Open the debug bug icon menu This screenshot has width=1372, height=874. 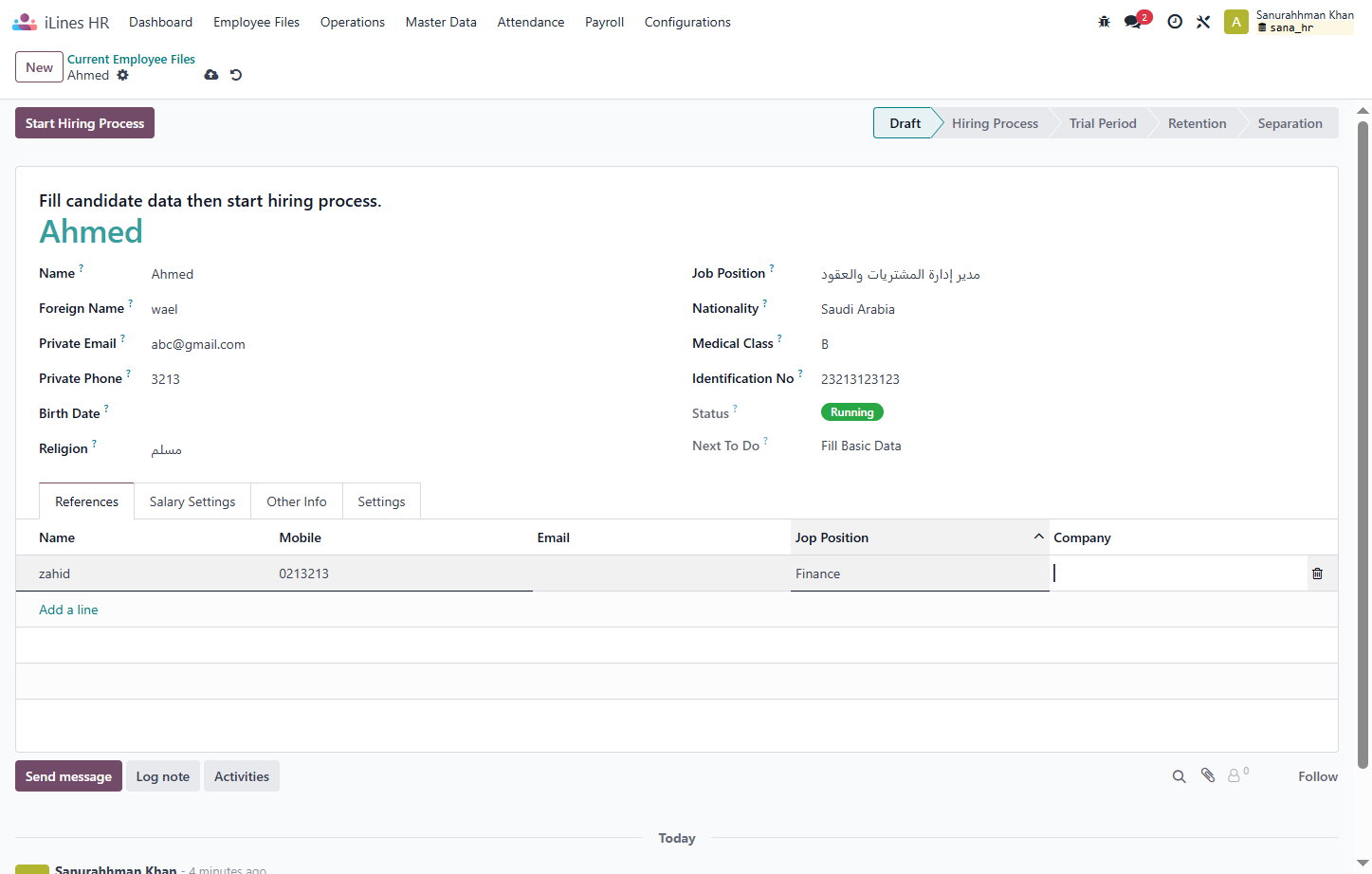1104,22
